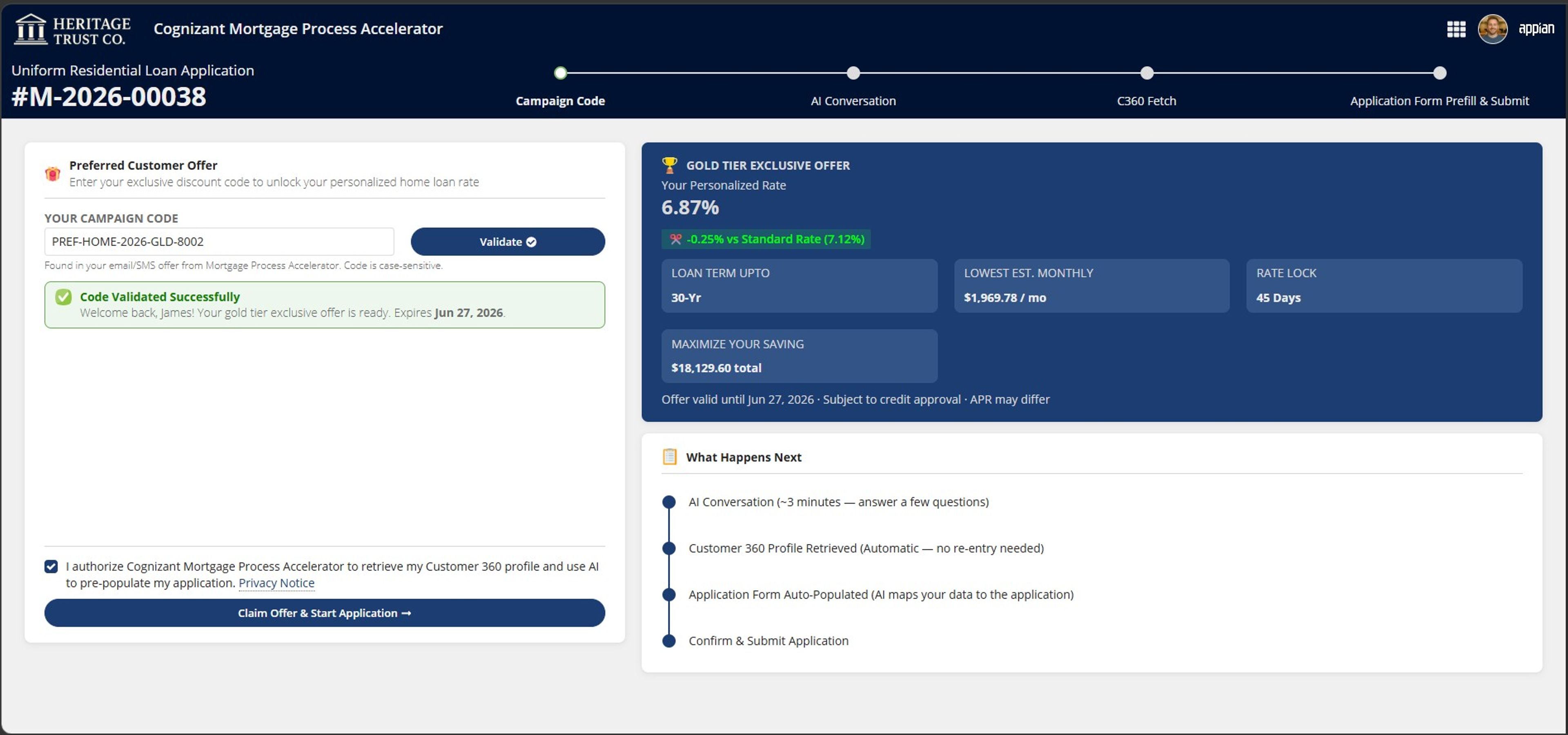
Task: Click the clipboard icon near What Happens Next
Action: click(x=670, y=456)
